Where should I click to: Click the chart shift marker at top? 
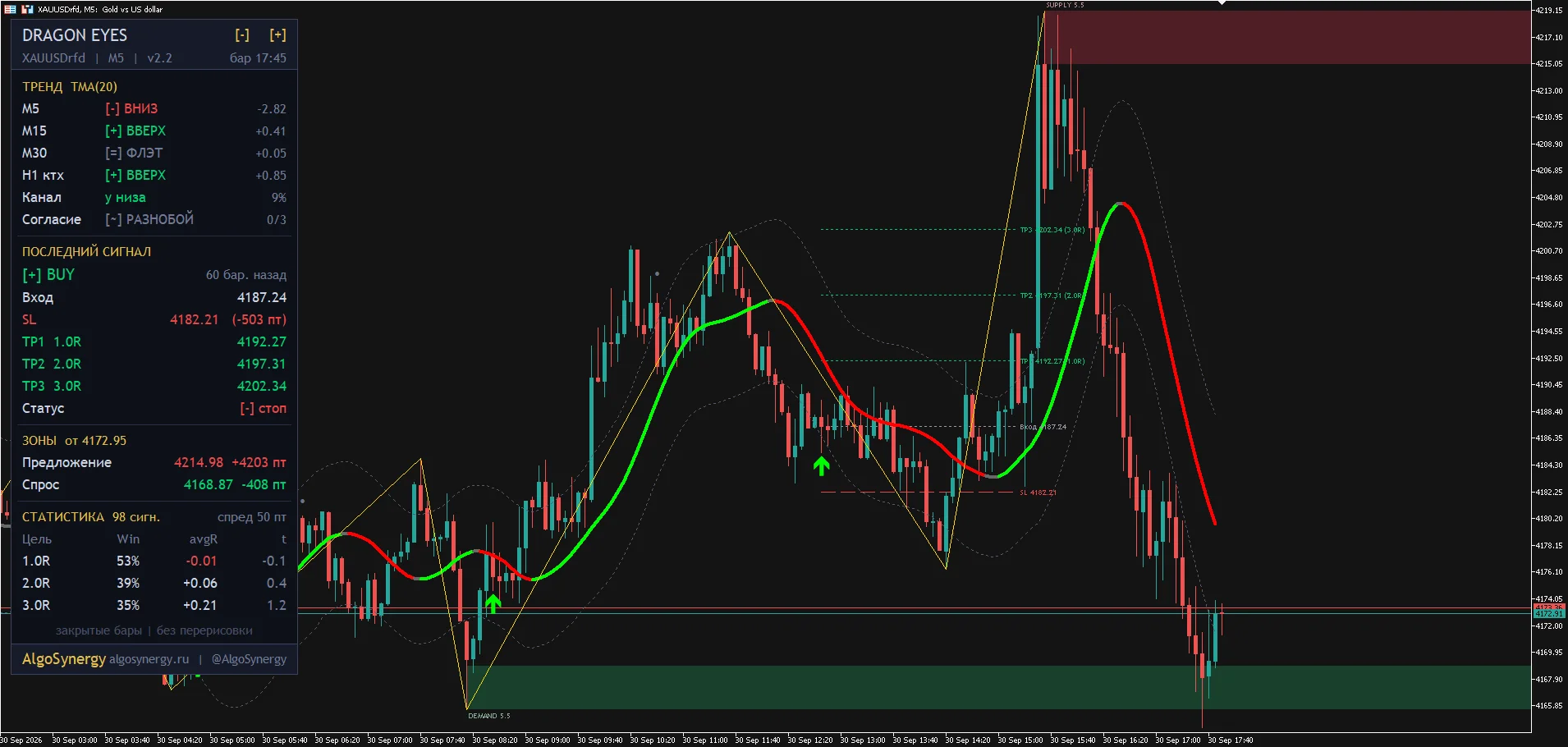1222,3
